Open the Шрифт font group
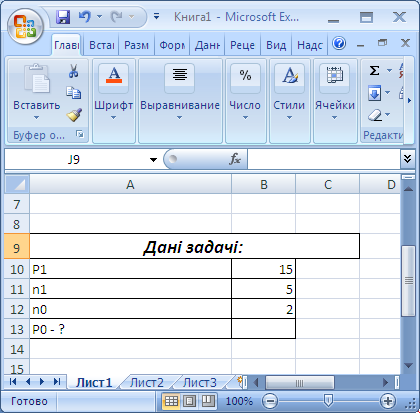Screen dimensions: 420x413 tap(114, 101)
